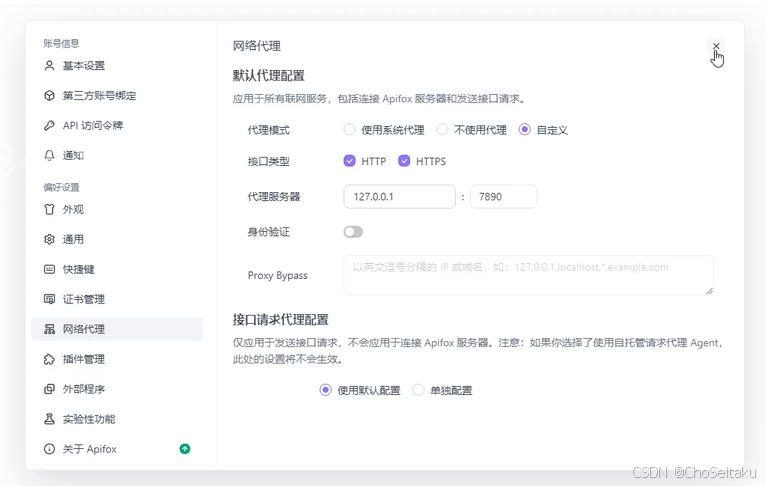Select 使用默认配置 for request proxy

pos(325,390)
